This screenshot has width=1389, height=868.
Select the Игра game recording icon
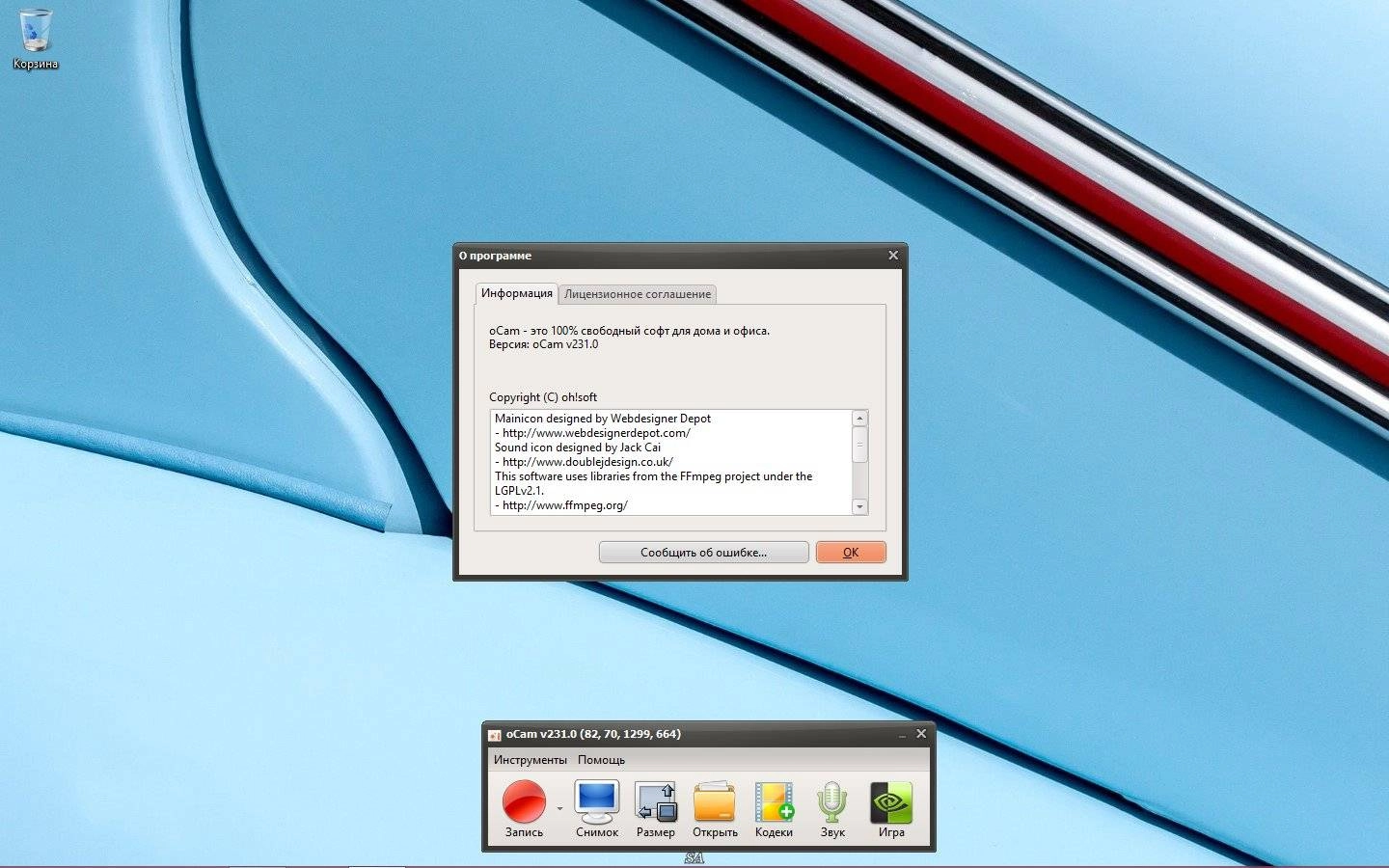tap(891, 809)
